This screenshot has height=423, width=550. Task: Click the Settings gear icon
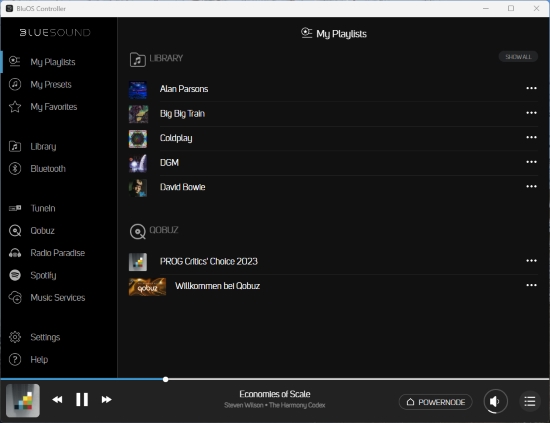pos(15,337)
